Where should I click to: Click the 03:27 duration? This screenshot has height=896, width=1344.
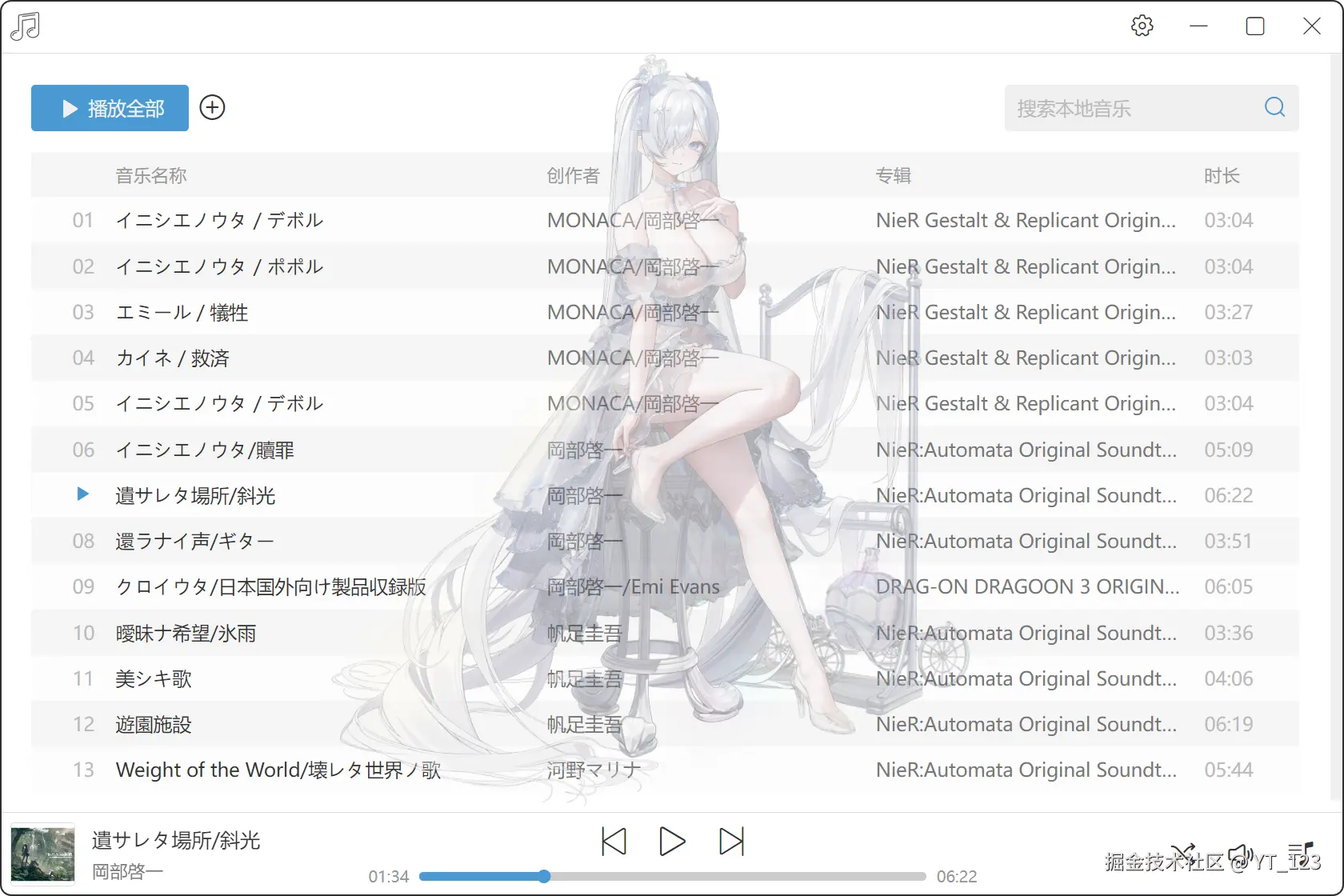[x=1229, y=312]
